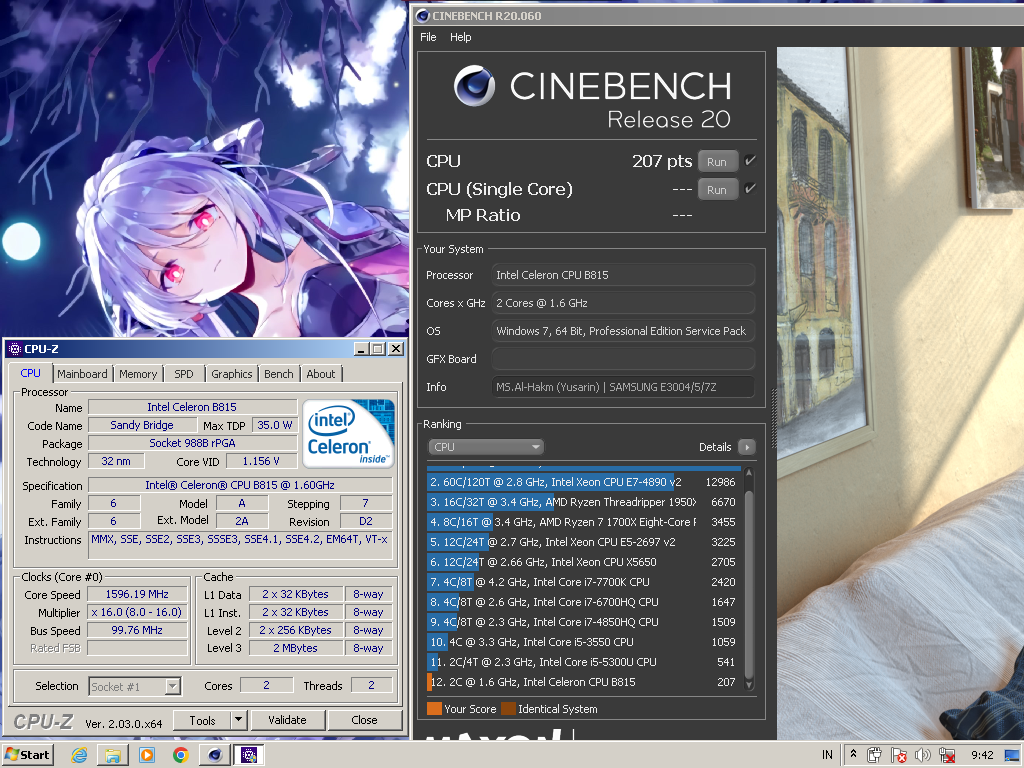Switch to Memory tab in CPU-Z
This screenshot has height=768, width=1024.
click(x=138, y=374)
